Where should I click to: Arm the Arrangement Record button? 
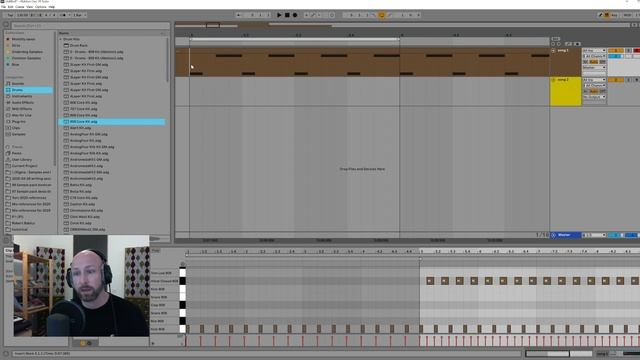(x=295, y=15)
